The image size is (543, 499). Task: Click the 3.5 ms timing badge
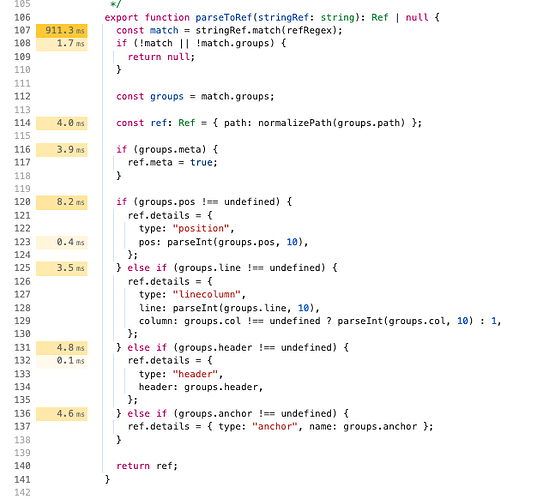pos(62,268)
